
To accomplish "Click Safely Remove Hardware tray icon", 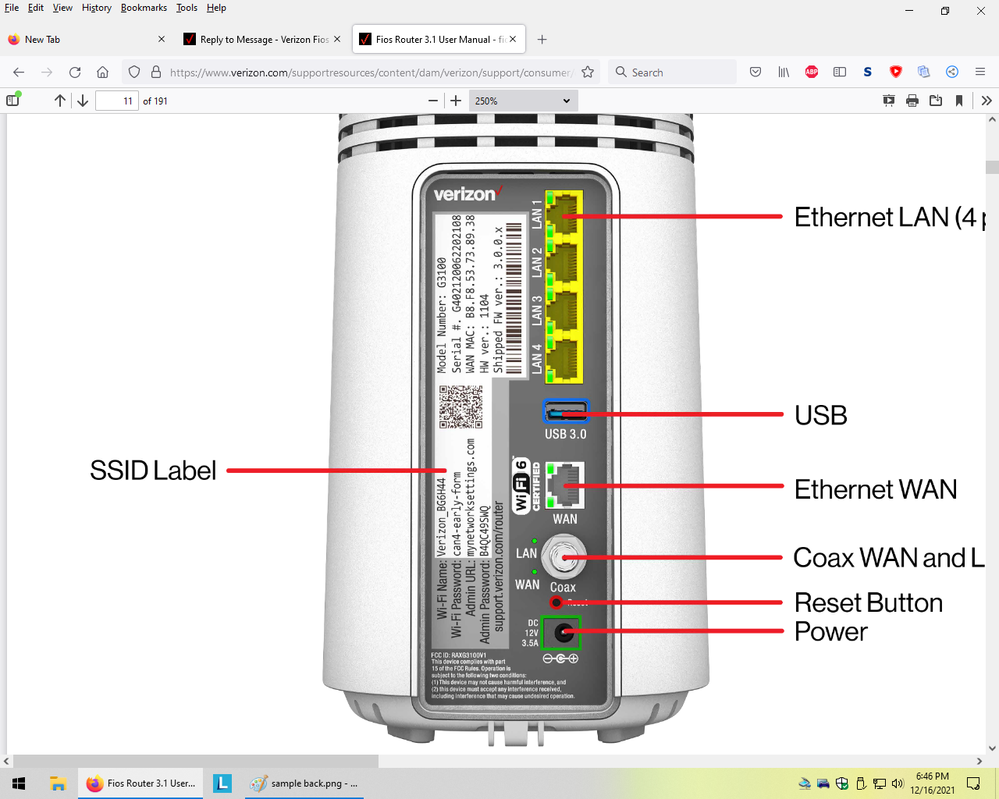I will [860, 783].
